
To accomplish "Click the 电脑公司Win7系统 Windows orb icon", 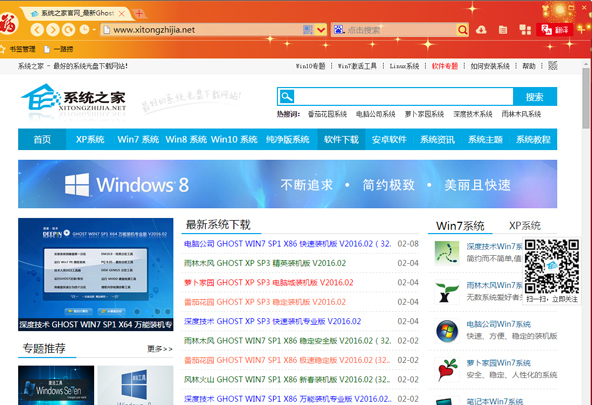I will pyautogui.click(x=447, y=331).
